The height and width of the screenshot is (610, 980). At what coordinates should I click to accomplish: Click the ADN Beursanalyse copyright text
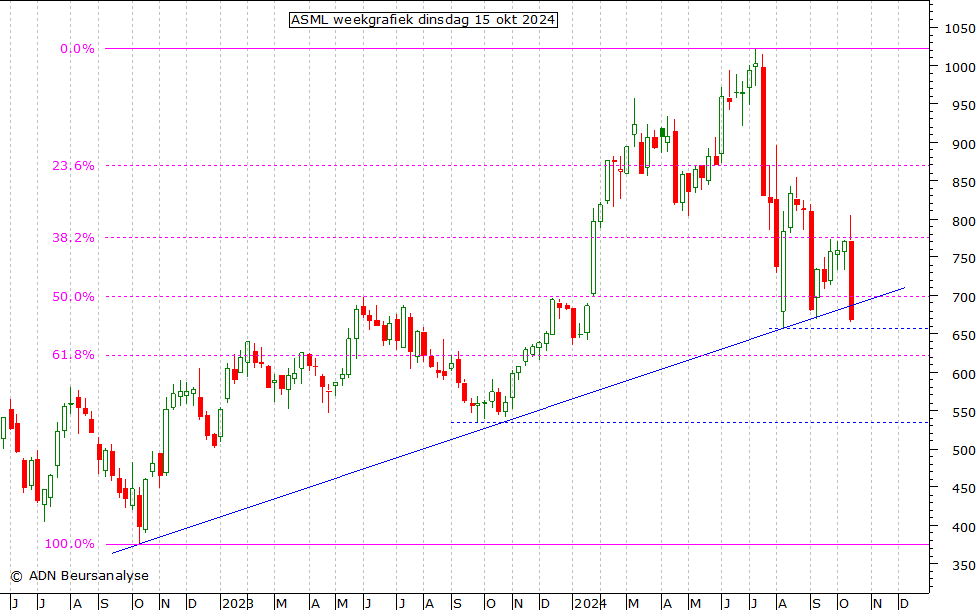pos(79,576)
